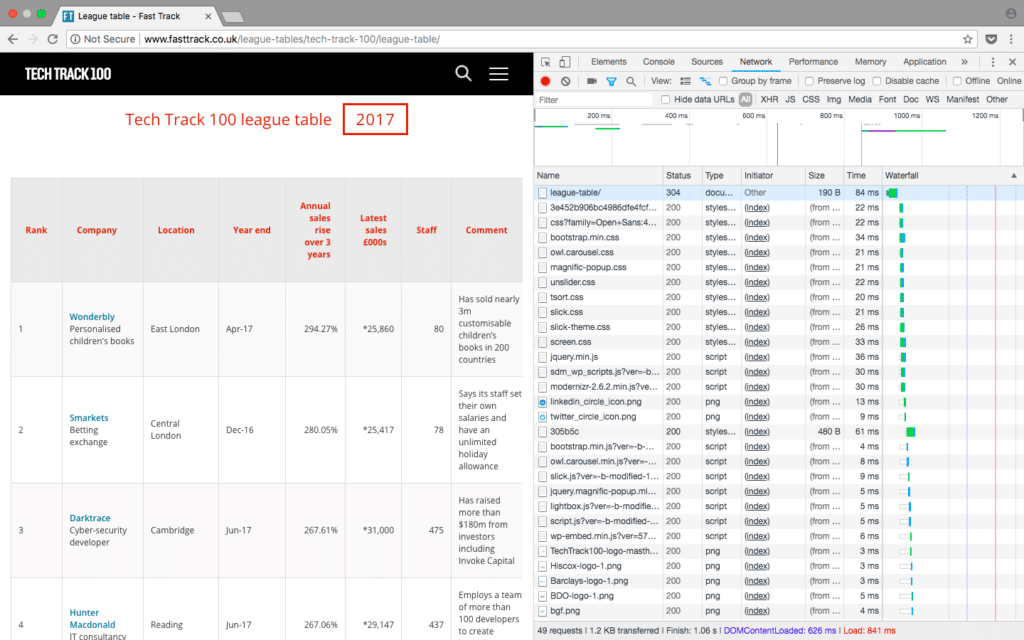Toggle the network filter funnel icon

pos(611,82)
